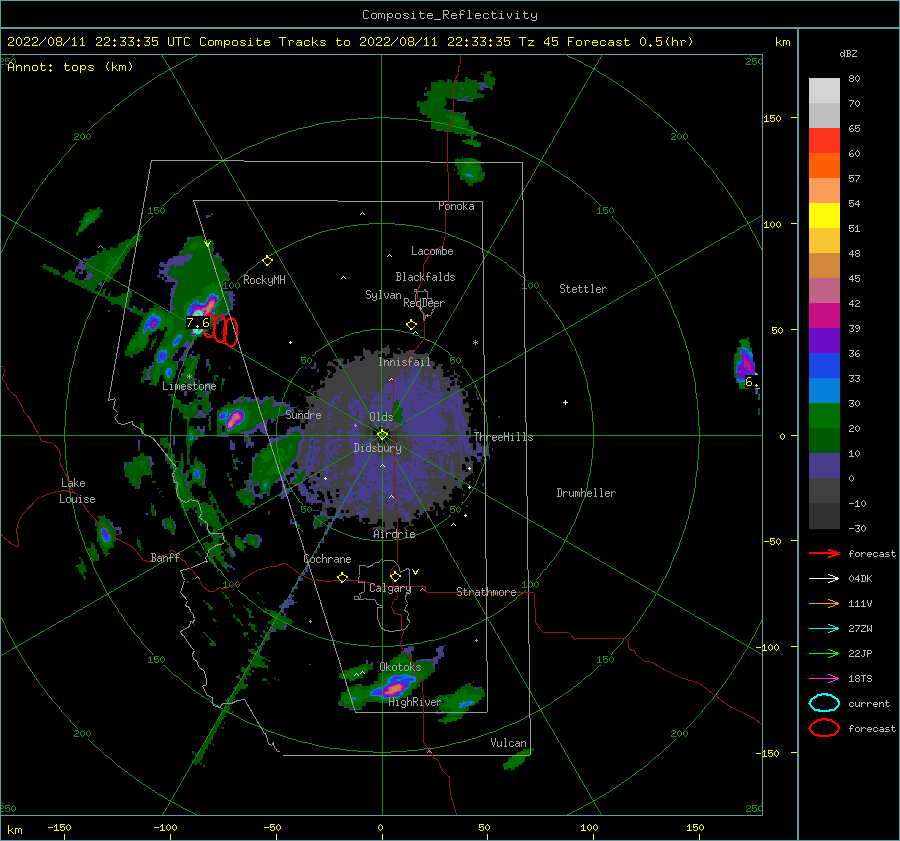Screen dimensions: 900x841
Task: Click the red forecast ellipses beside 7.6 label
Action: click(220, 330)
